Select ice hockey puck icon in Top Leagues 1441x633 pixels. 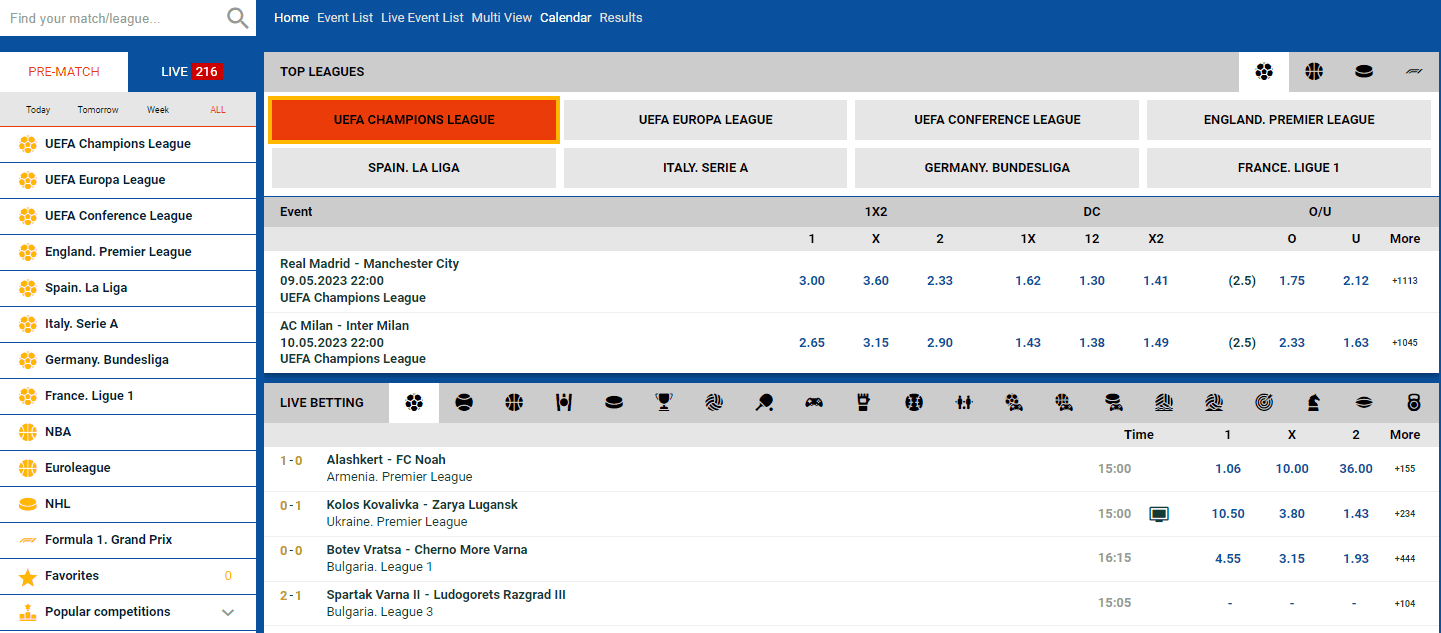[1364, 71]
